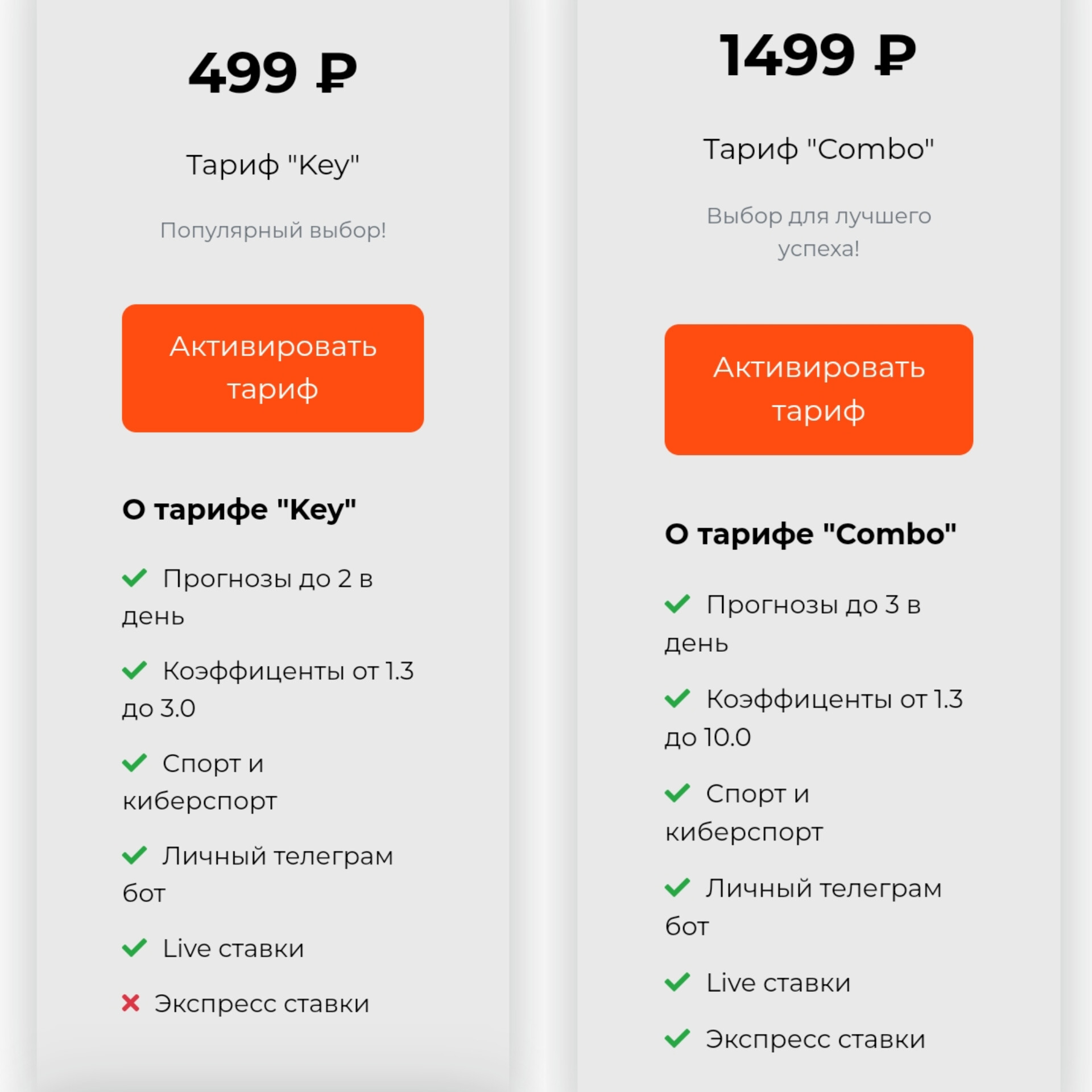Click the Combo tariff checkmark beside "Спорт и киберспорт"
This screenshot has width=1092, height=1092.
coord(677,793)
